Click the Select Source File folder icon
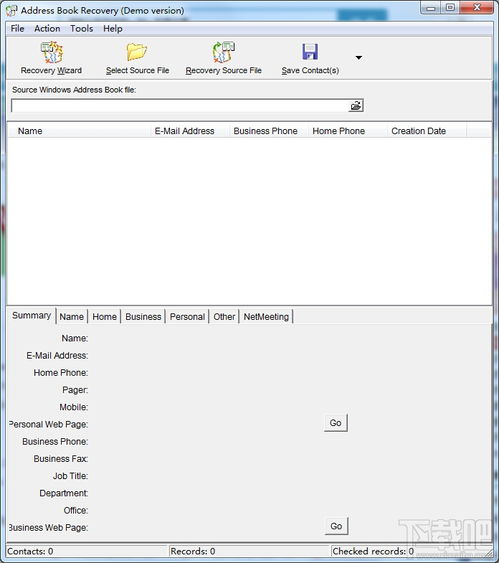 coord(137,52)
